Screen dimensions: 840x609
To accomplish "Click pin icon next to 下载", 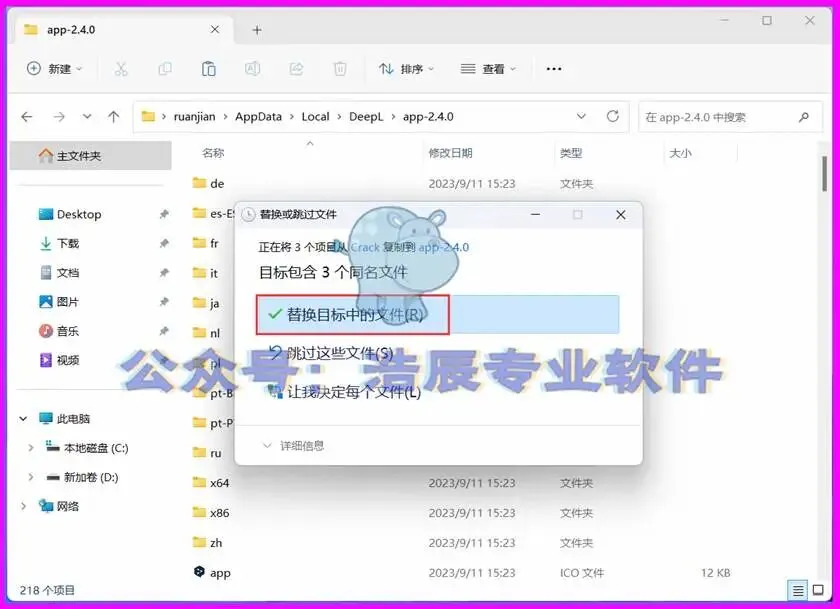I will click(x=164, y=243).
